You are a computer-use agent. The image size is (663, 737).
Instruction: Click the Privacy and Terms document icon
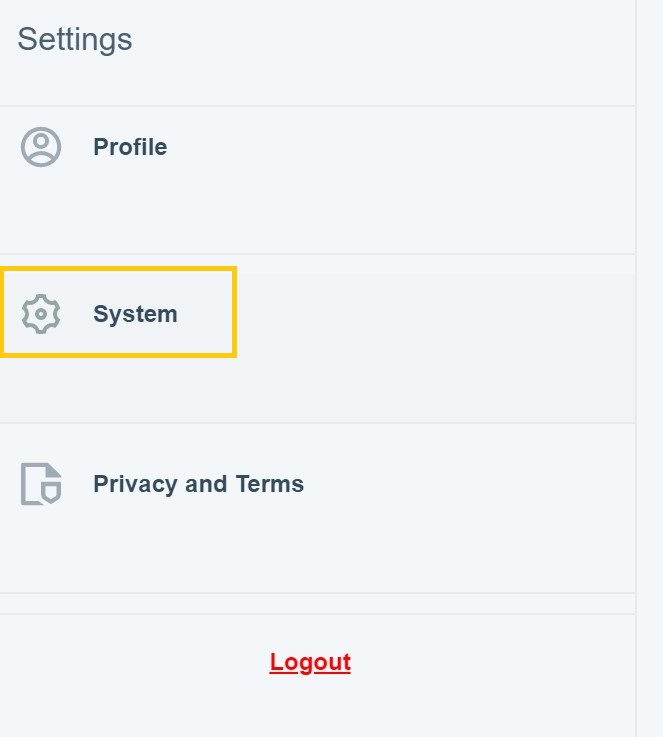coord(41,484)
